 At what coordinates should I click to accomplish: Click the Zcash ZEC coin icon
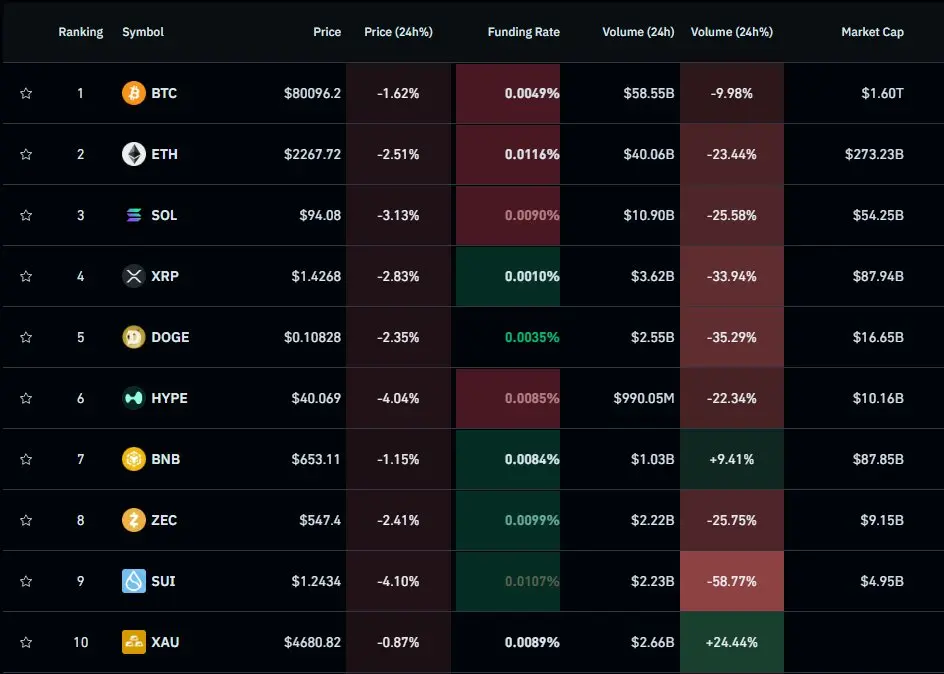pyautogui.click(x=134, y=520)
